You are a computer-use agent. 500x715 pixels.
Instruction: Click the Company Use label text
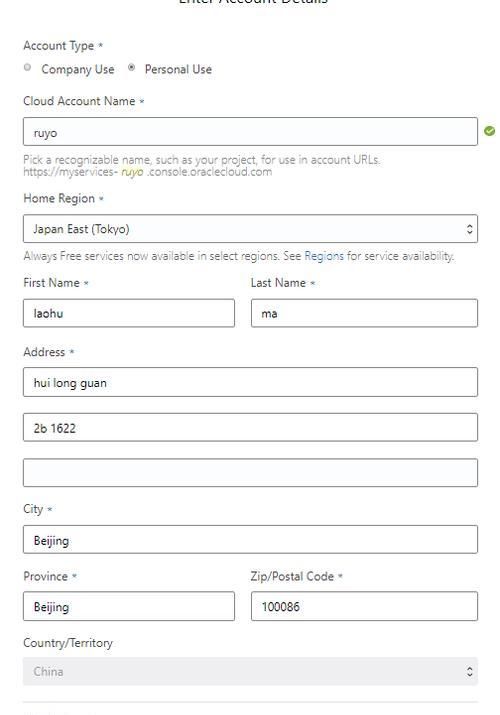pyautogui.click(x=77, y=69)
